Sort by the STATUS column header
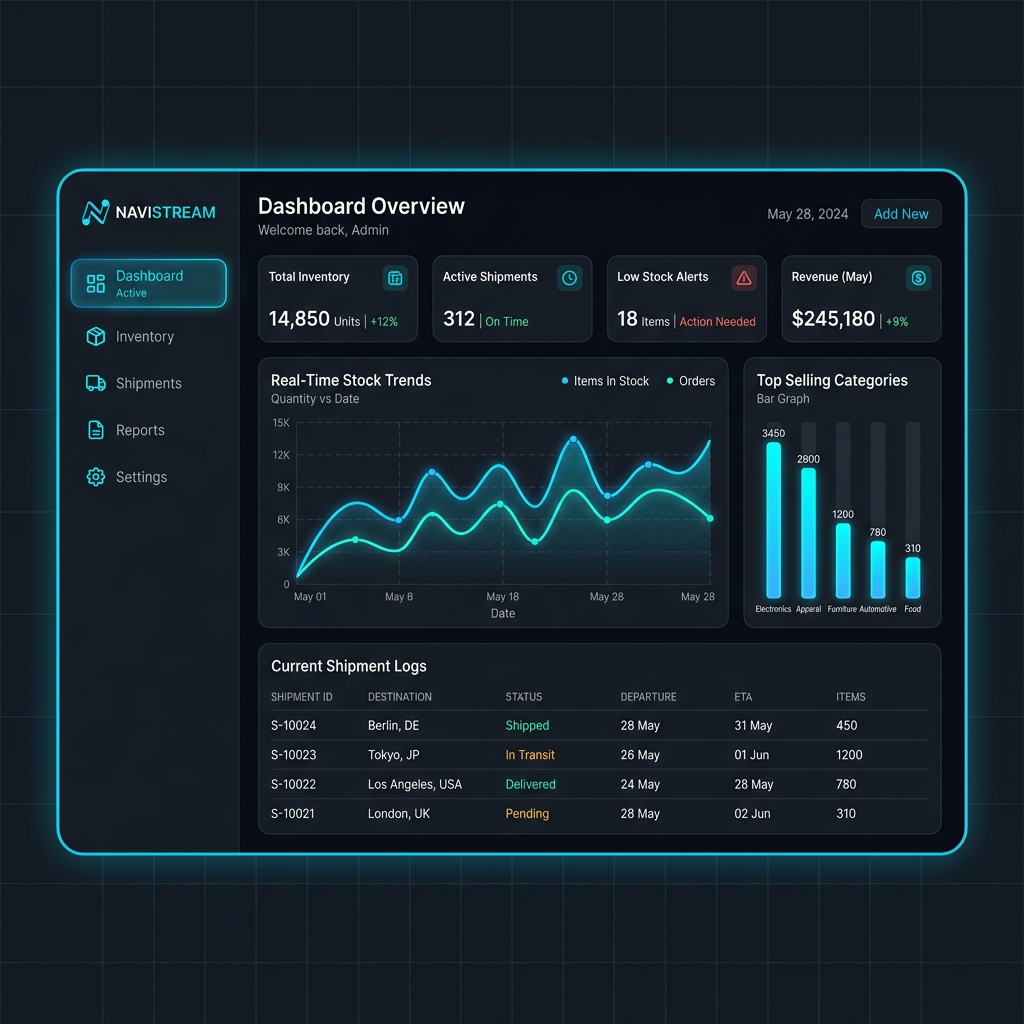The height and width of the screenshot is (1024, 1024). pyautogui.click(x=524, y=697)
